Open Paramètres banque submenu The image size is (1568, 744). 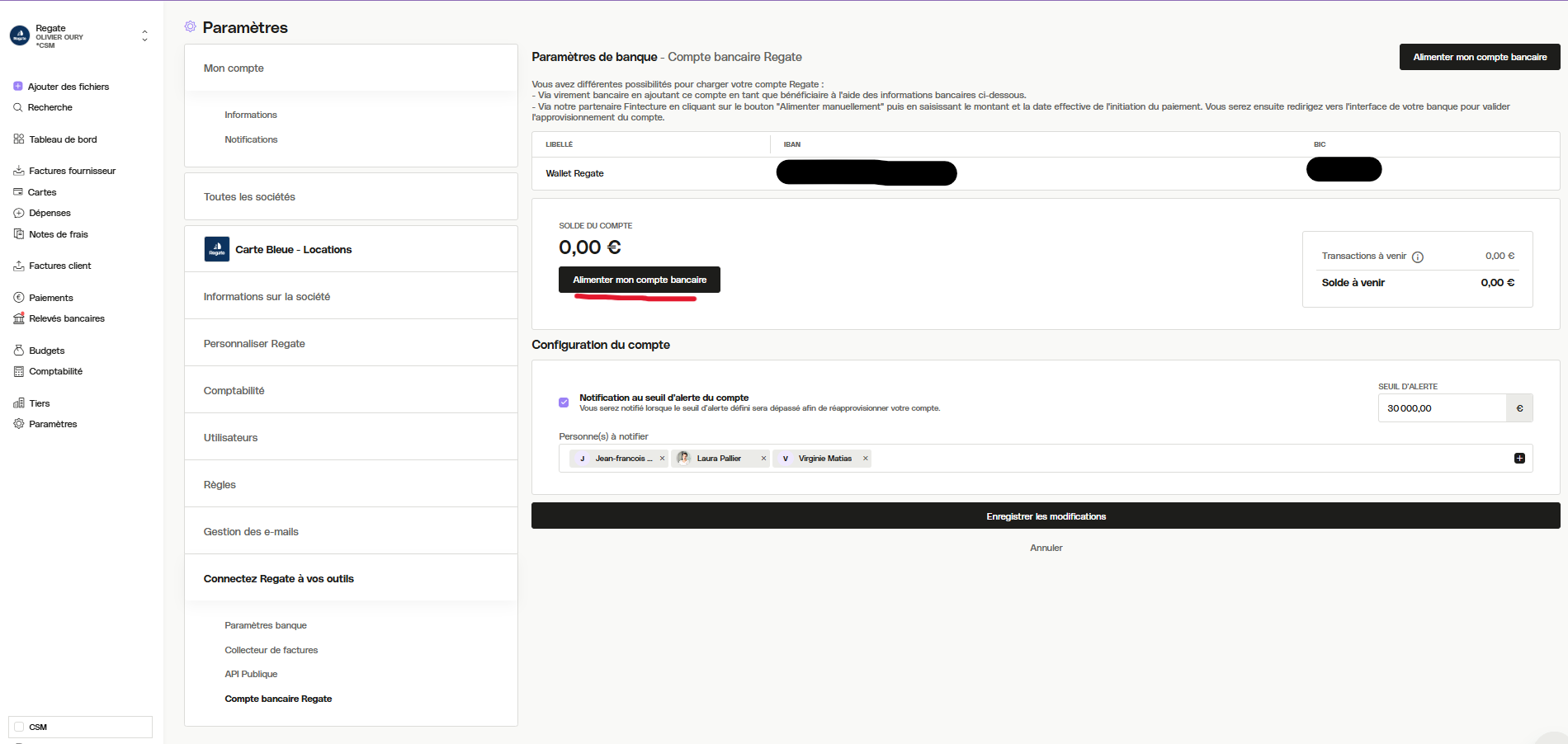point(266,625)
